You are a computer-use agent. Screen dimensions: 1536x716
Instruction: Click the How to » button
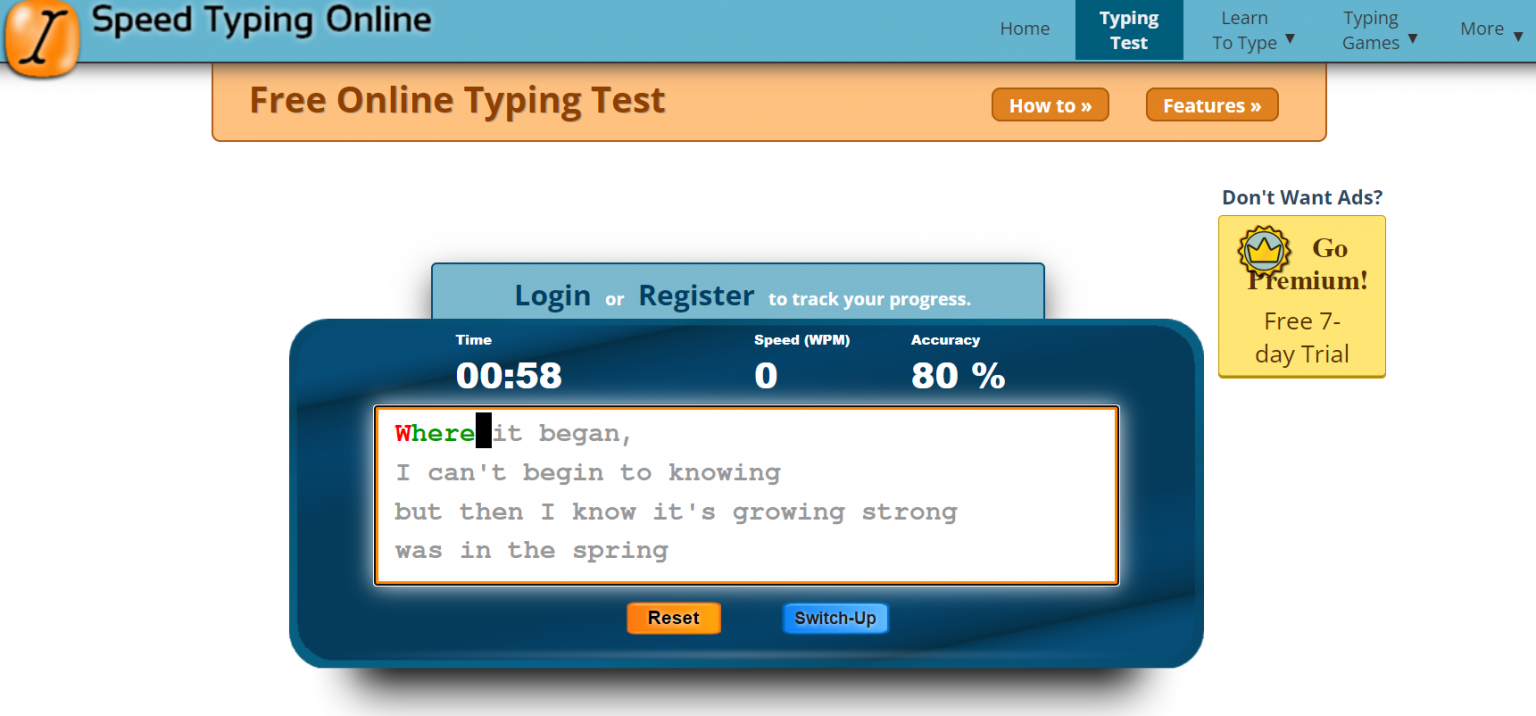pos(1049,105)
